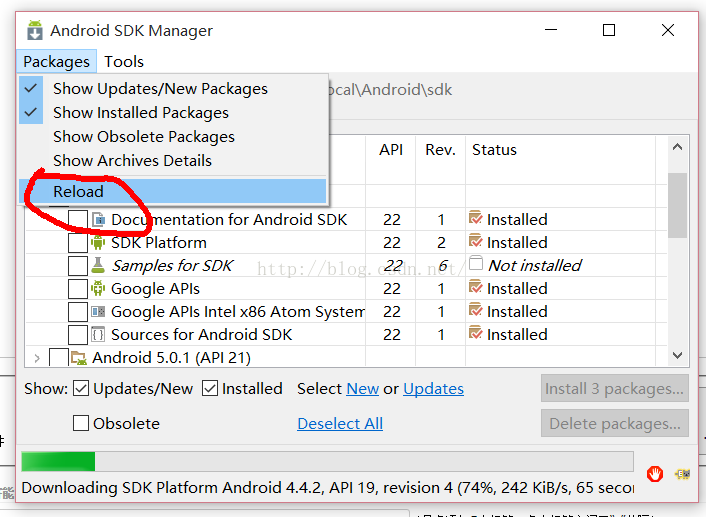
Task: Select Show Archives Details menu item
Action: 172,160
